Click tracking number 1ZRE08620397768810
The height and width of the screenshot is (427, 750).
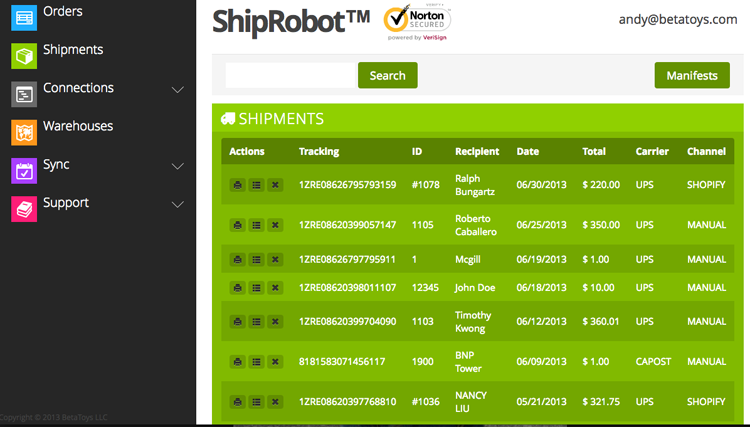coord(348,402)
